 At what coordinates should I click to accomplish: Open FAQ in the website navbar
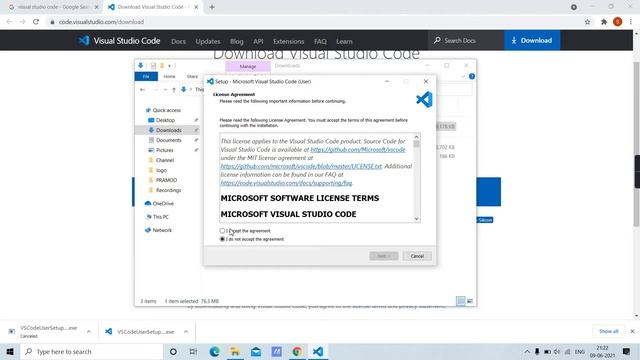tap(320, 41)
